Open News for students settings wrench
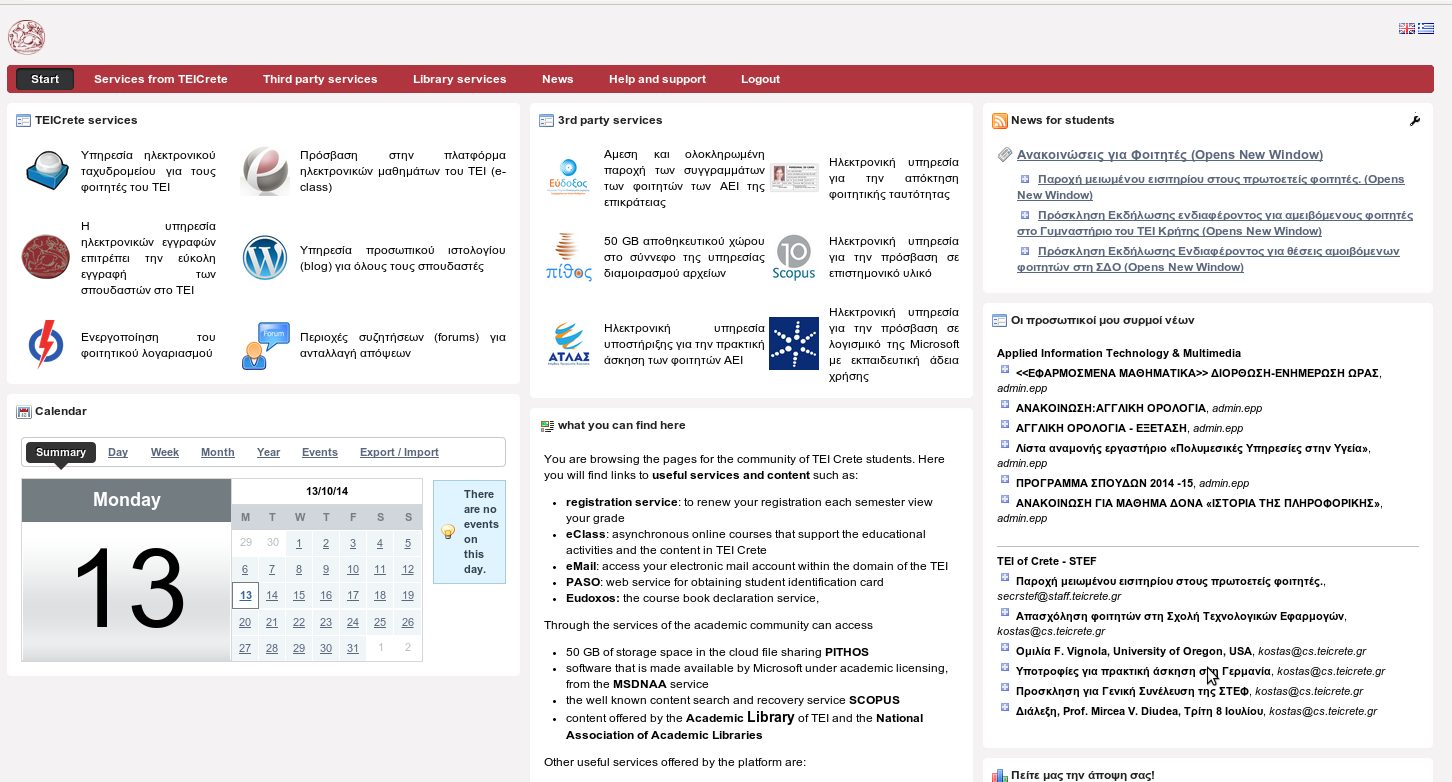The image size is (1452, 782). (1414, 121)
